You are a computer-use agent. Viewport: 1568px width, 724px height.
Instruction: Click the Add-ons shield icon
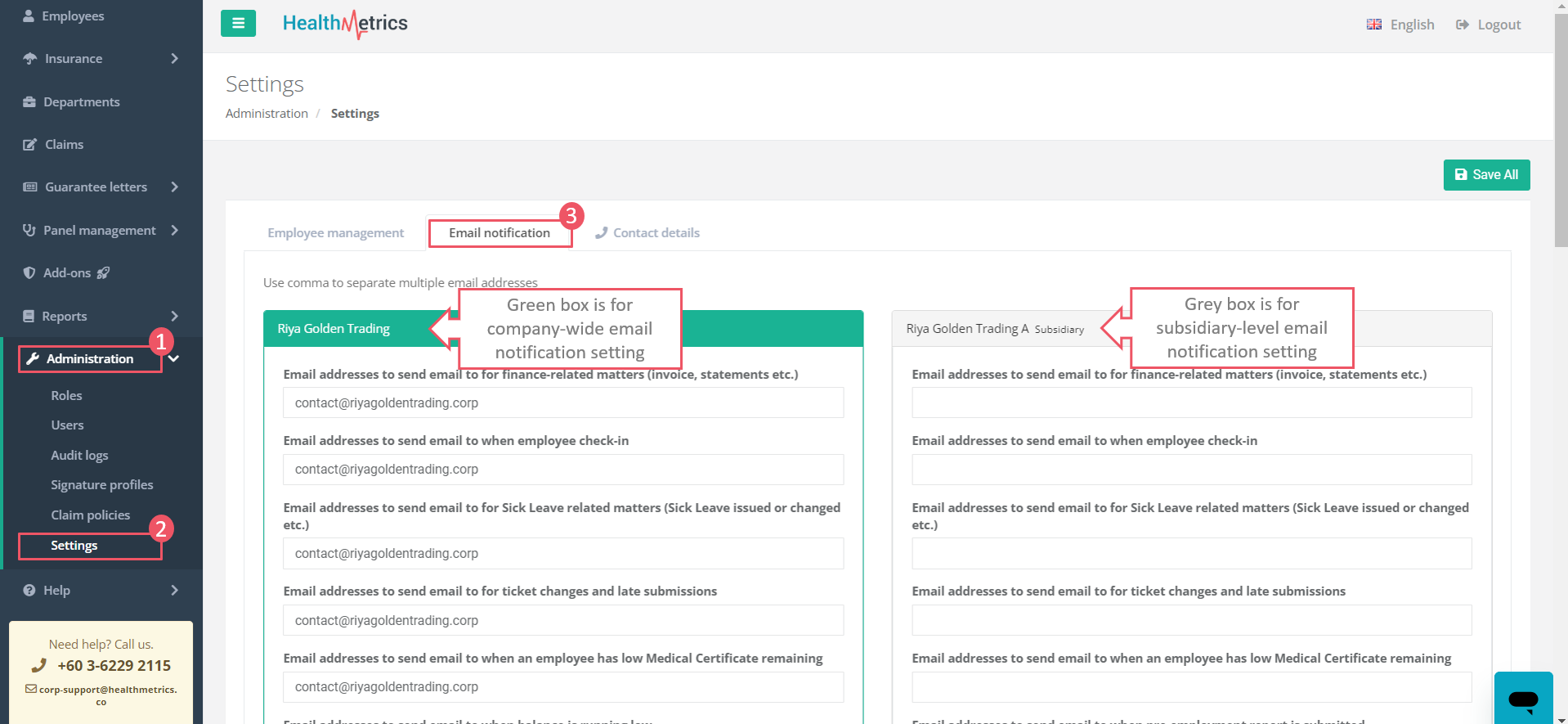pyautogui.click(x=29, y=273)
